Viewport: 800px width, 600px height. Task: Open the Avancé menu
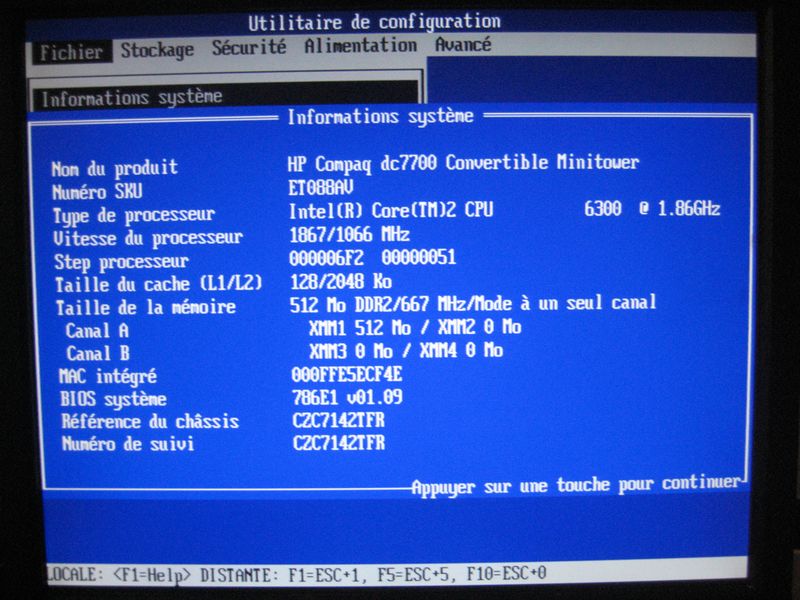463,44
